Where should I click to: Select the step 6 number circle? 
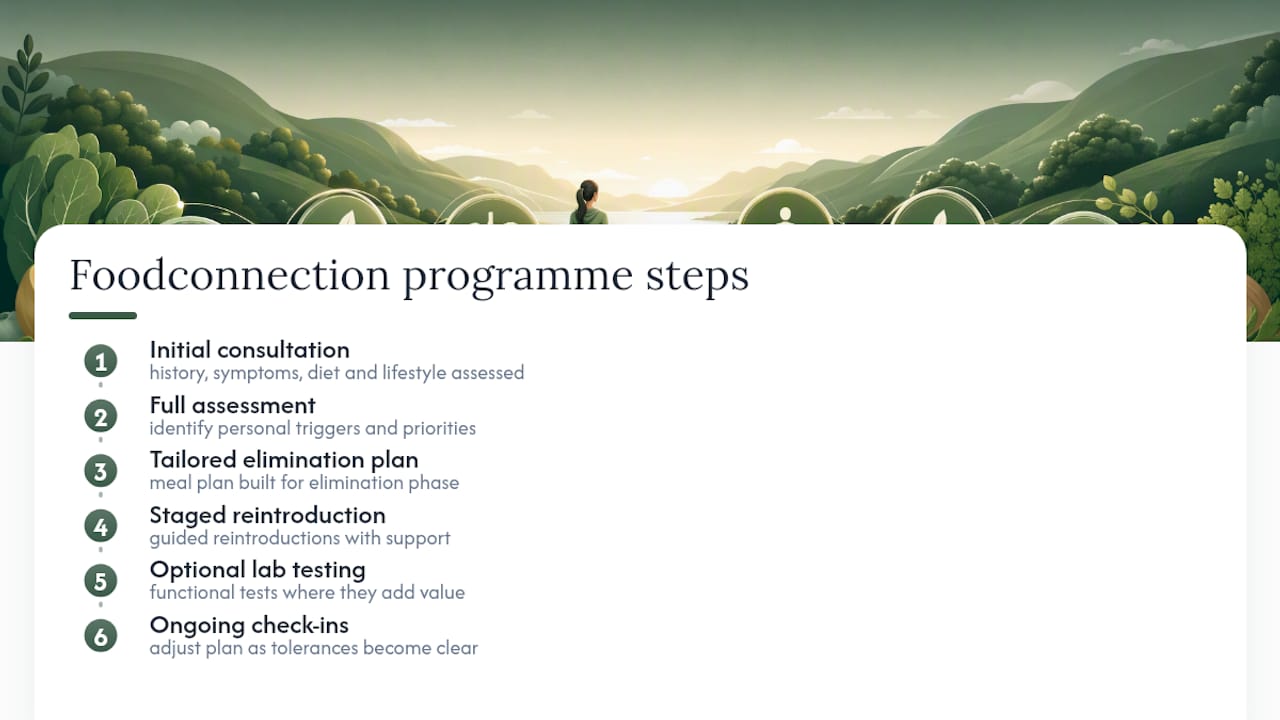pyautogui.click(x=100, y=636)
